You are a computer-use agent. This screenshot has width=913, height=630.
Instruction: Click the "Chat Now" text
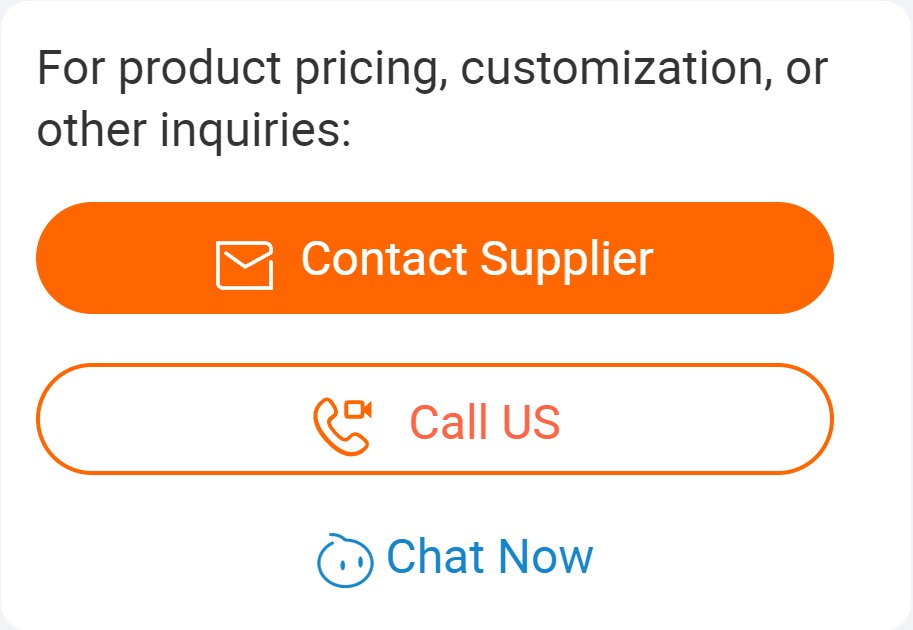489,557
